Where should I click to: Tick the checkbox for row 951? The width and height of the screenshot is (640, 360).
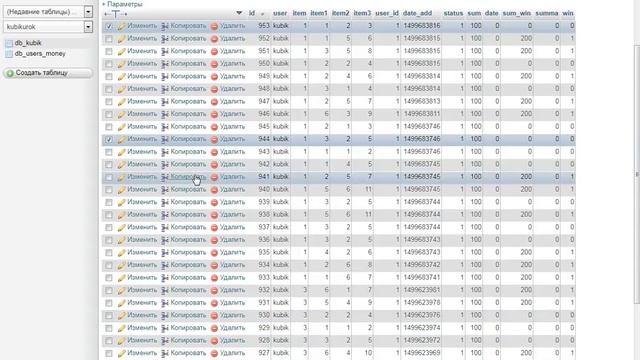[x=109, y=51]
